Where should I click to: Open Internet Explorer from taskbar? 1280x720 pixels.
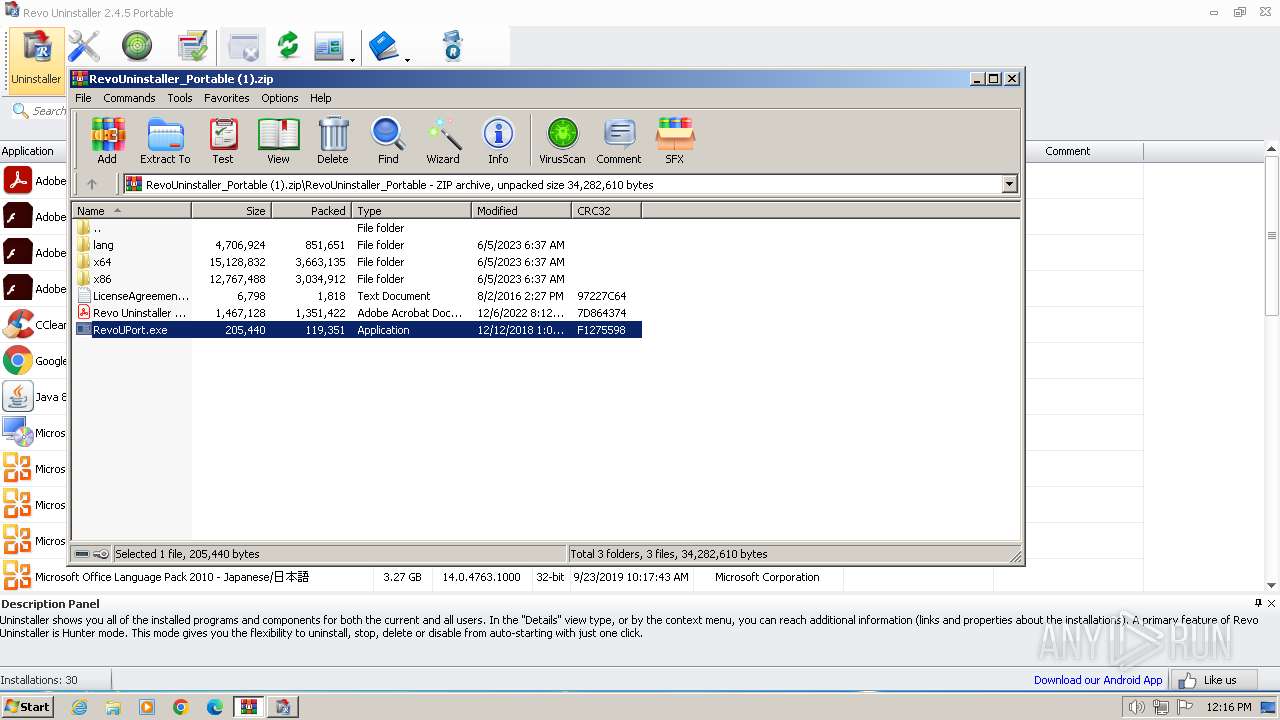pyautogui.click(x=79, y=707)
